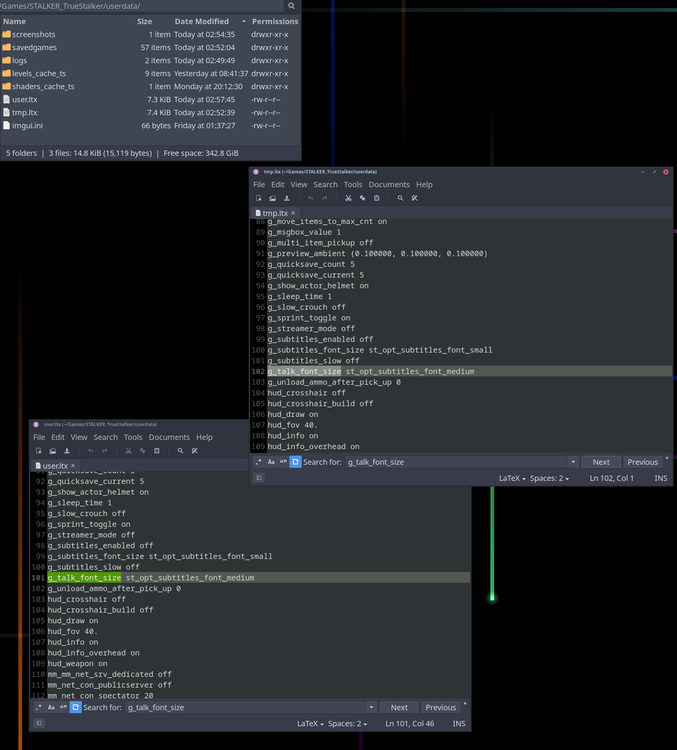Open search history dropdown in user.ltx window

tap(371, 707)
